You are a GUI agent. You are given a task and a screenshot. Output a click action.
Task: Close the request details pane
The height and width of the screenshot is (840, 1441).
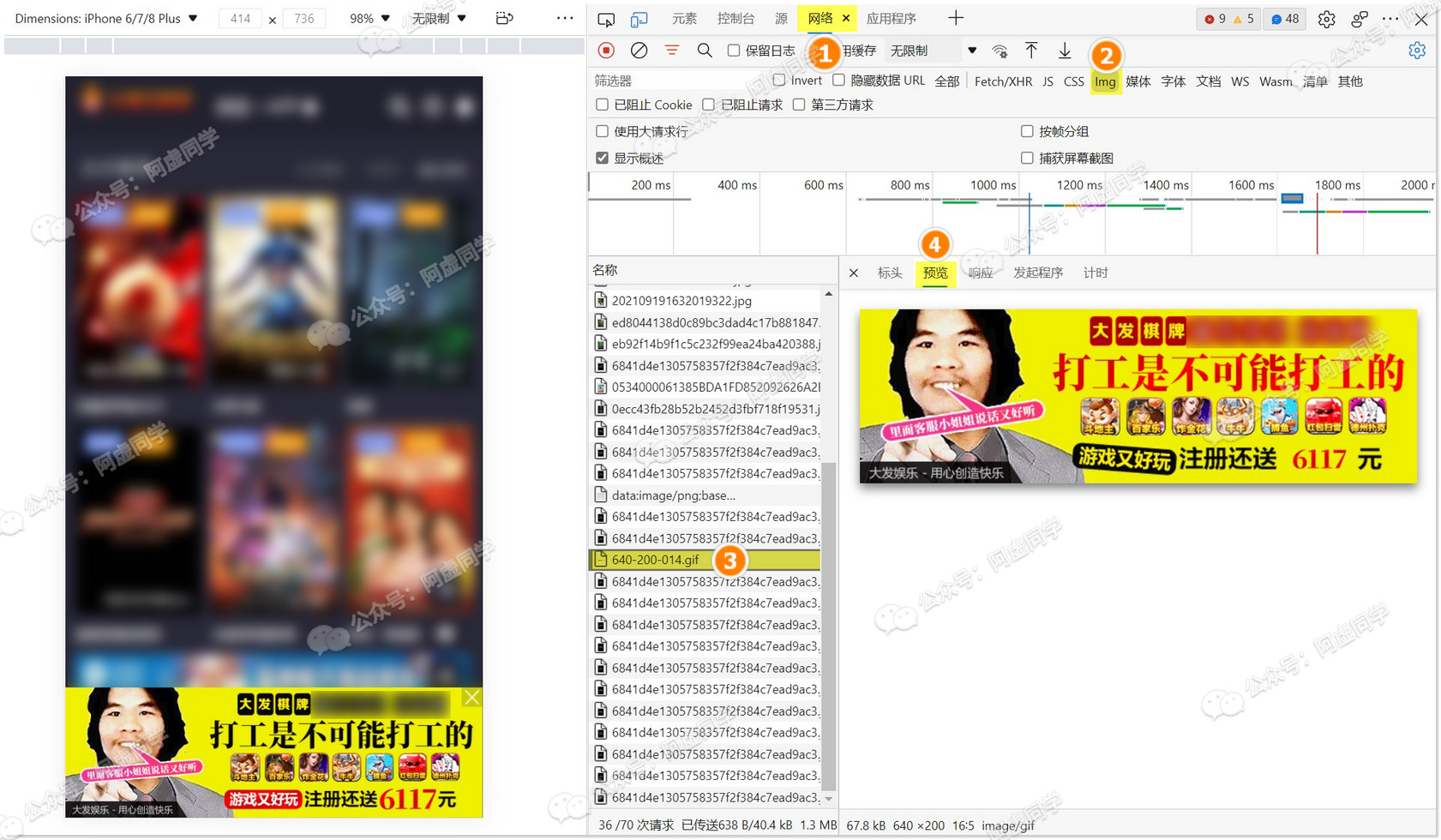pos(854,273)
